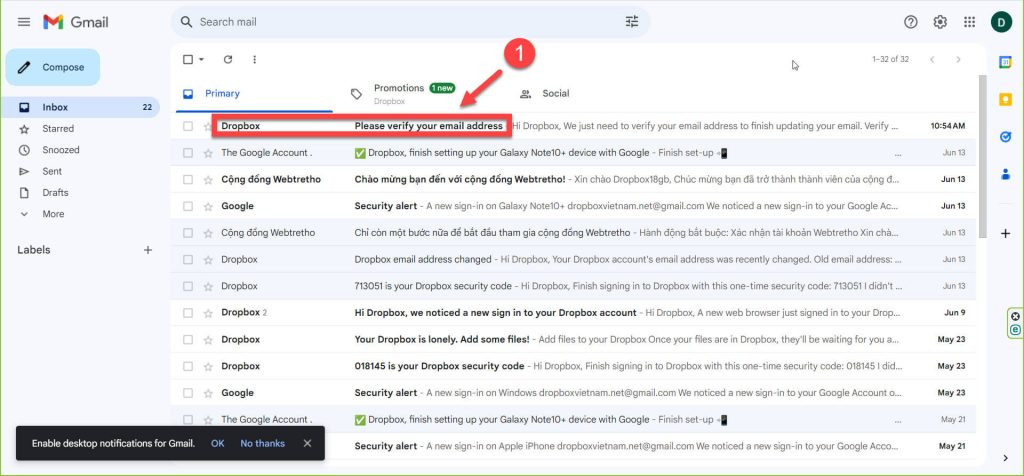This screenshot has width=1024, height=476.
Task: Star the Dropbox email address changed message
Action: [208, 260]
